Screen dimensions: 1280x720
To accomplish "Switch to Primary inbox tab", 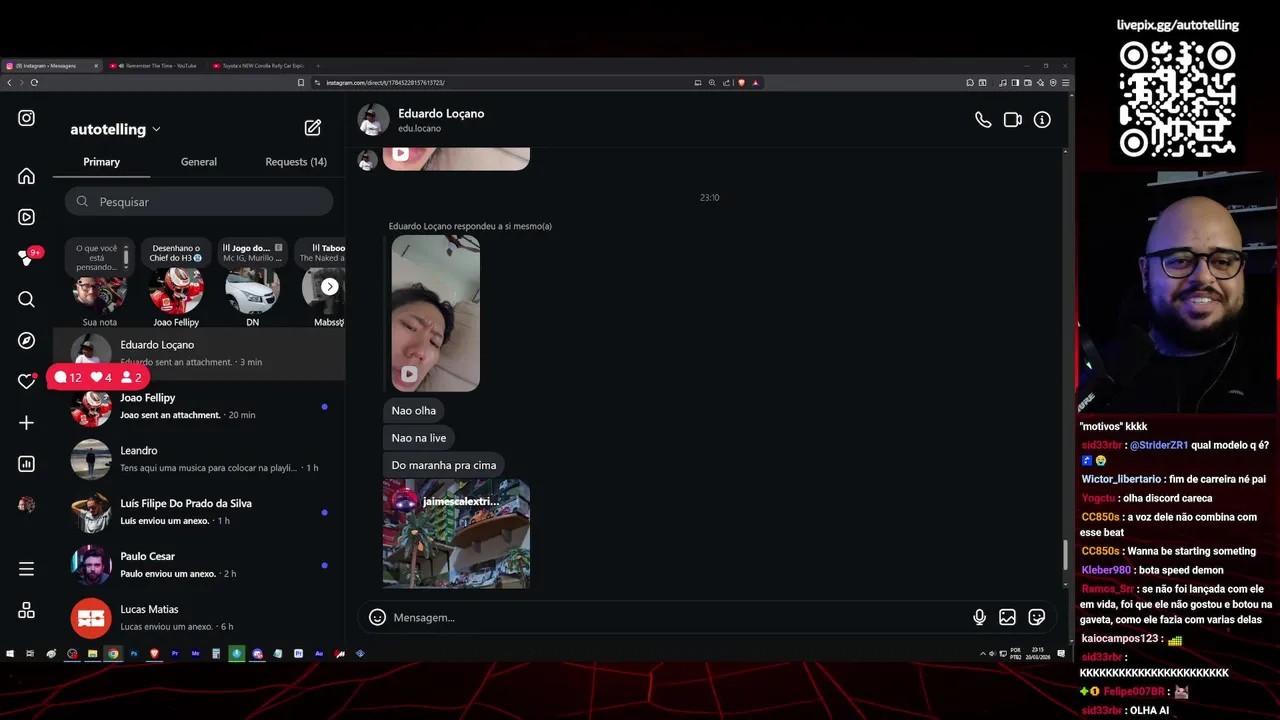I will 101,161.
